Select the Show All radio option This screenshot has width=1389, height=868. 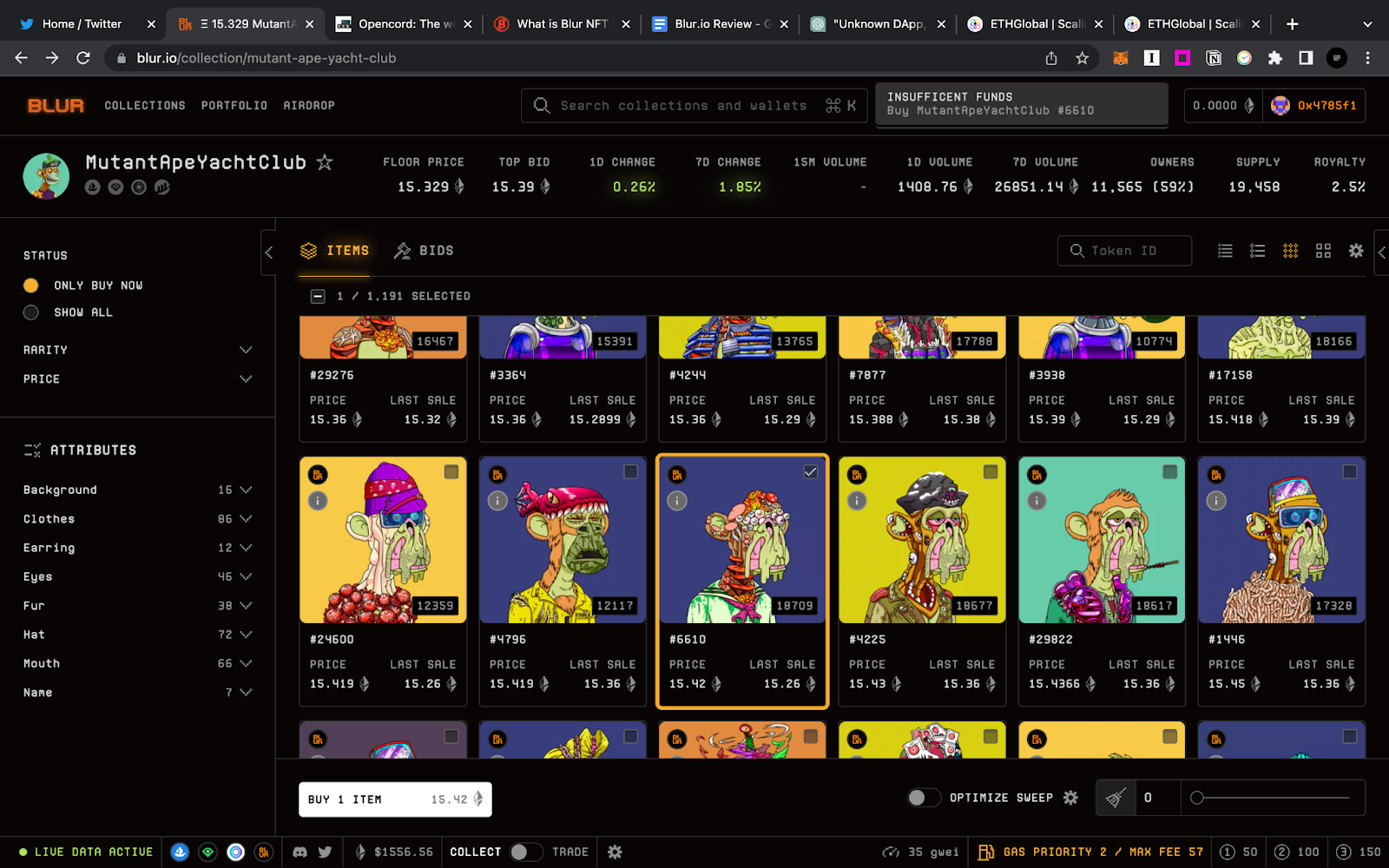[31, 312]
